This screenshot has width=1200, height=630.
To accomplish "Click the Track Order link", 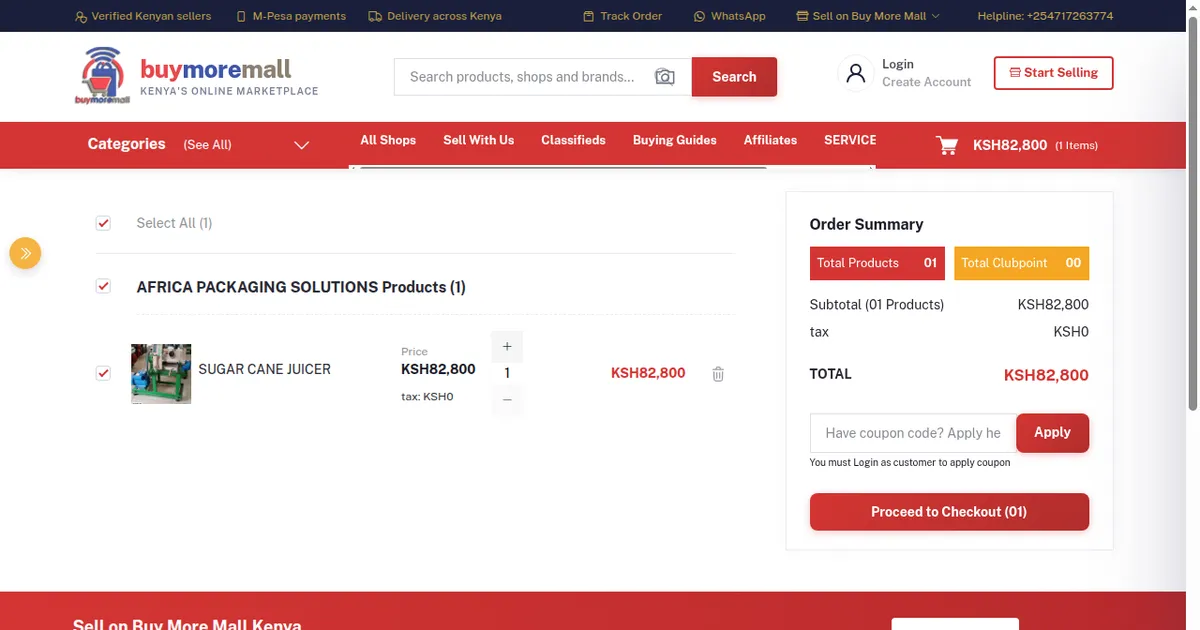I will point(622,16).
